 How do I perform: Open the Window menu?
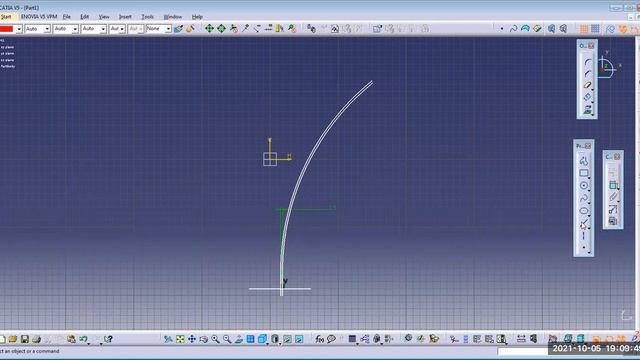tap(173, 17)
